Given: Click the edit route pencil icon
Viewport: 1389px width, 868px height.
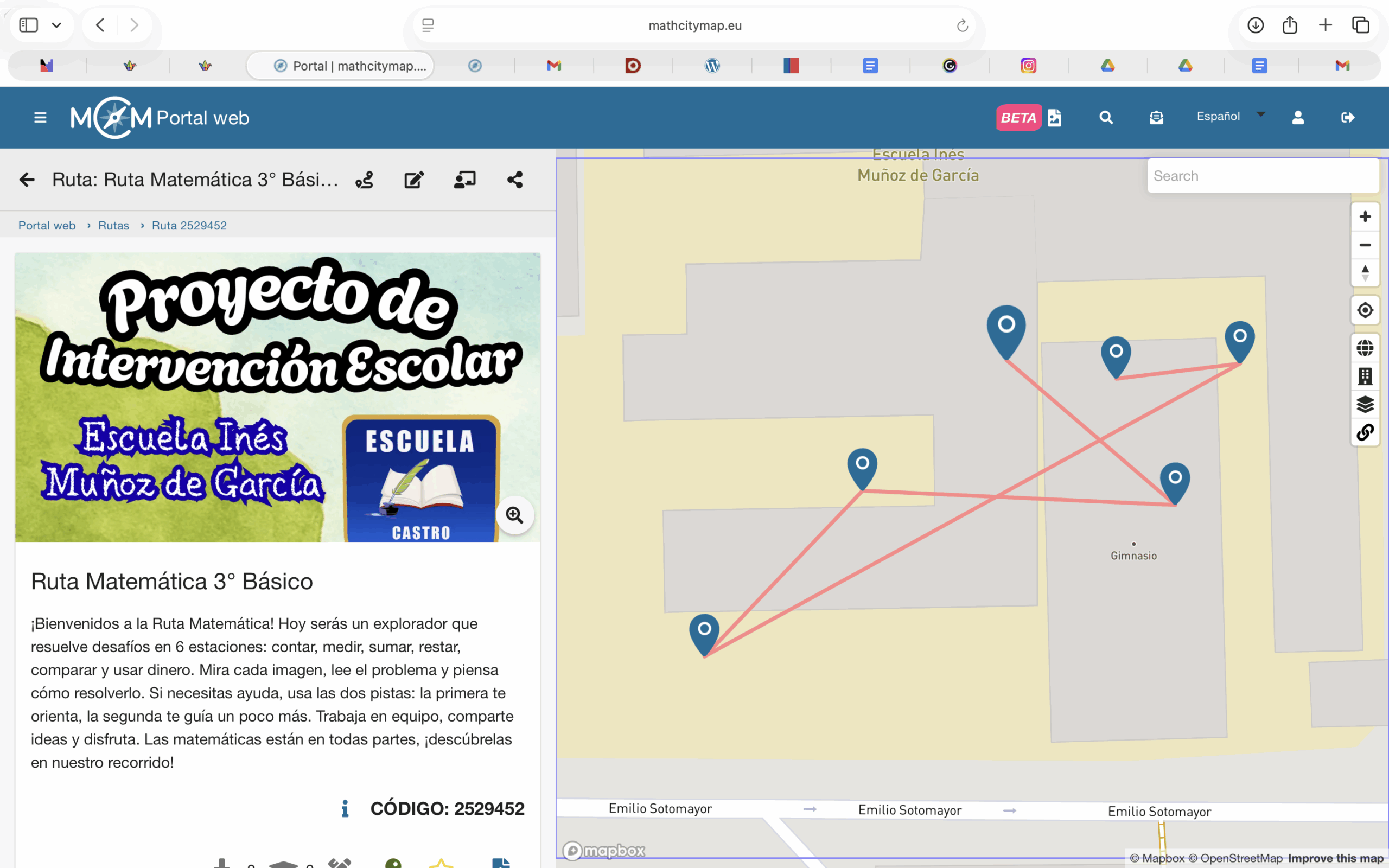Looking at the screenshot, I should pos(413,180).
